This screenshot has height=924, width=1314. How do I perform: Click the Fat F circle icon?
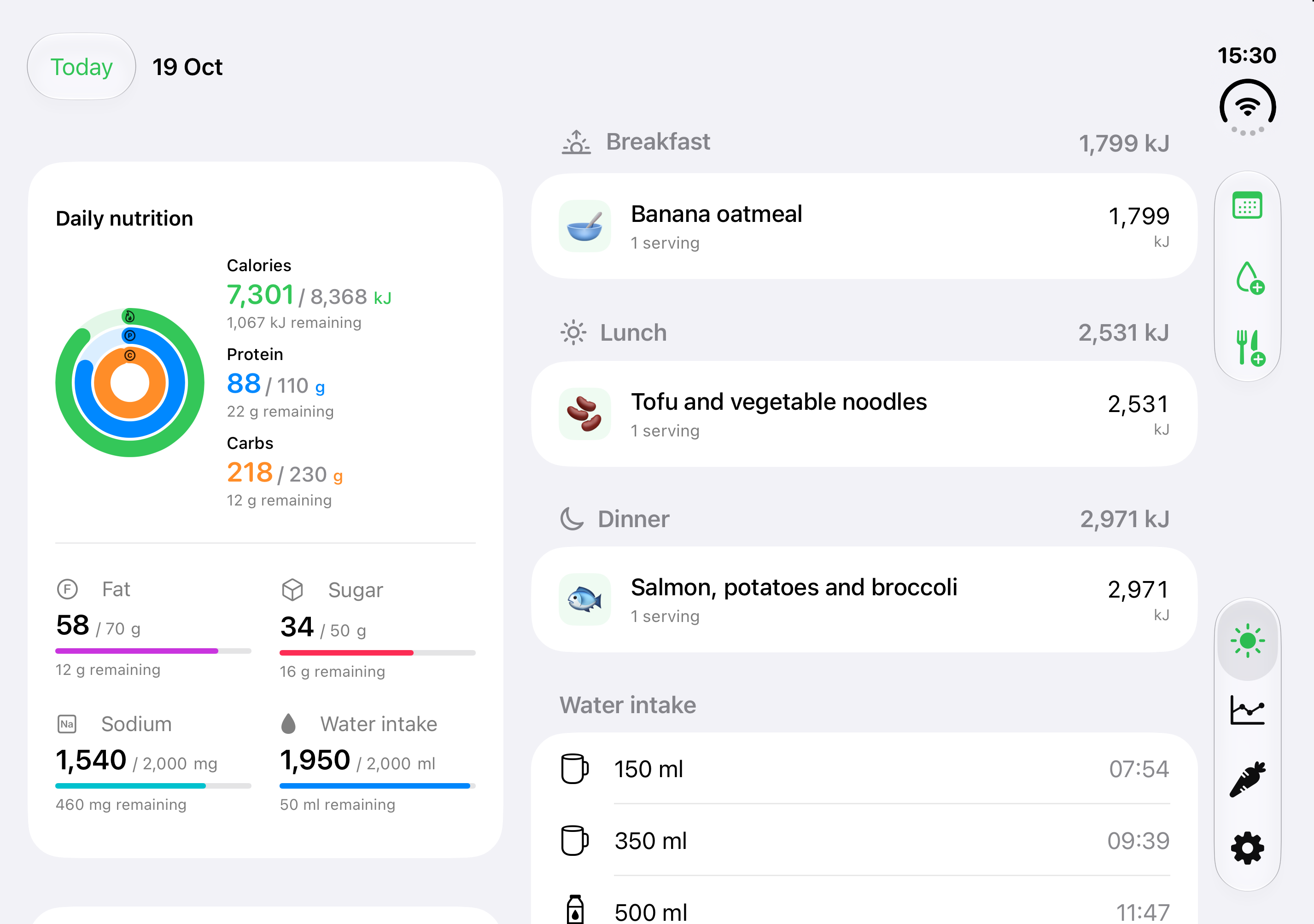point(68,589)
